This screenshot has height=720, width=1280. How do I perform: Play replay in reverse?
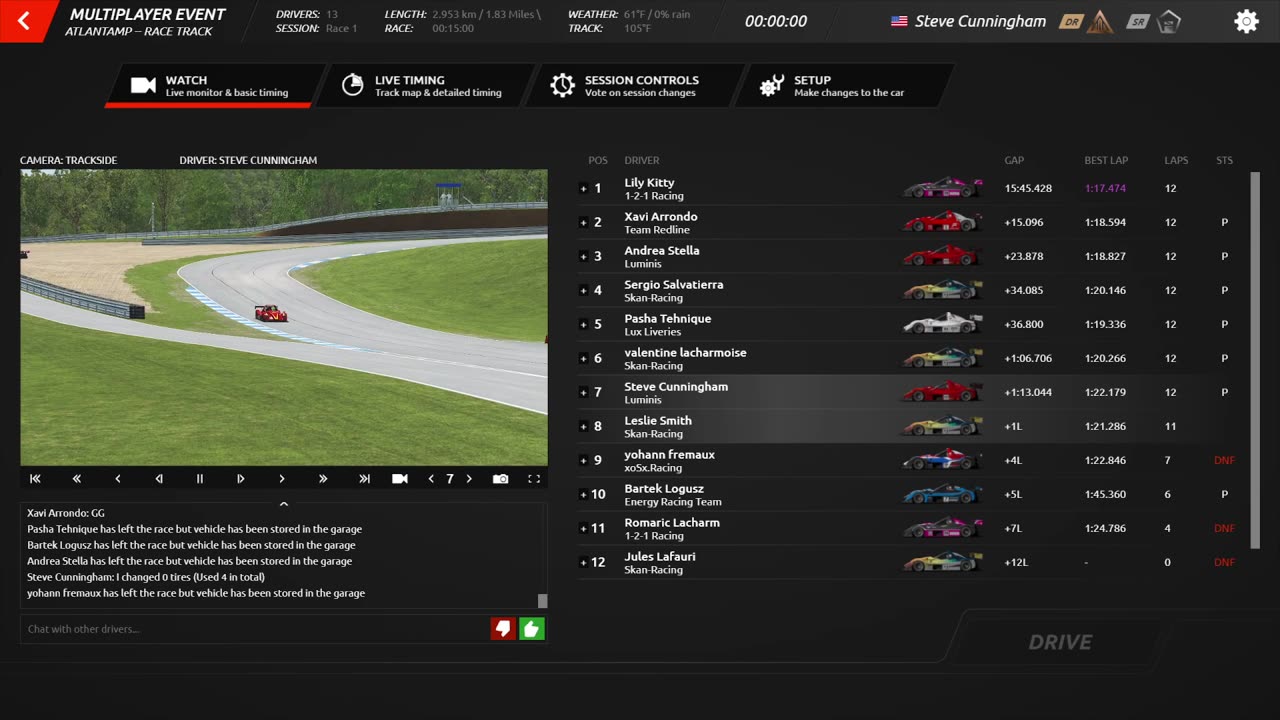click(x=117, y=479)
